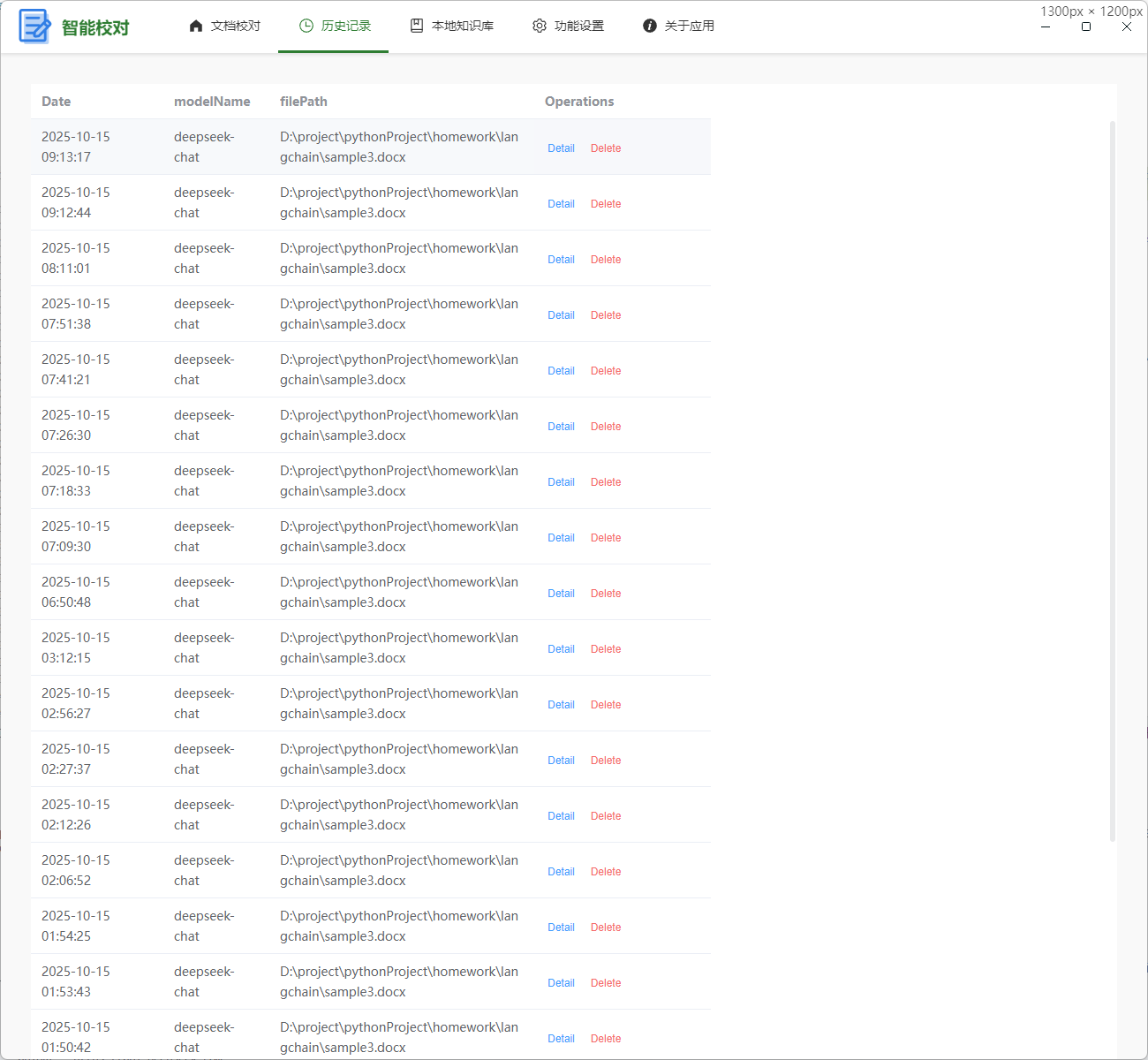Delete the 01:53:43 record
Viewport: 1148px width, 1060px height.
pyautogui.click(x=606, y=983)
